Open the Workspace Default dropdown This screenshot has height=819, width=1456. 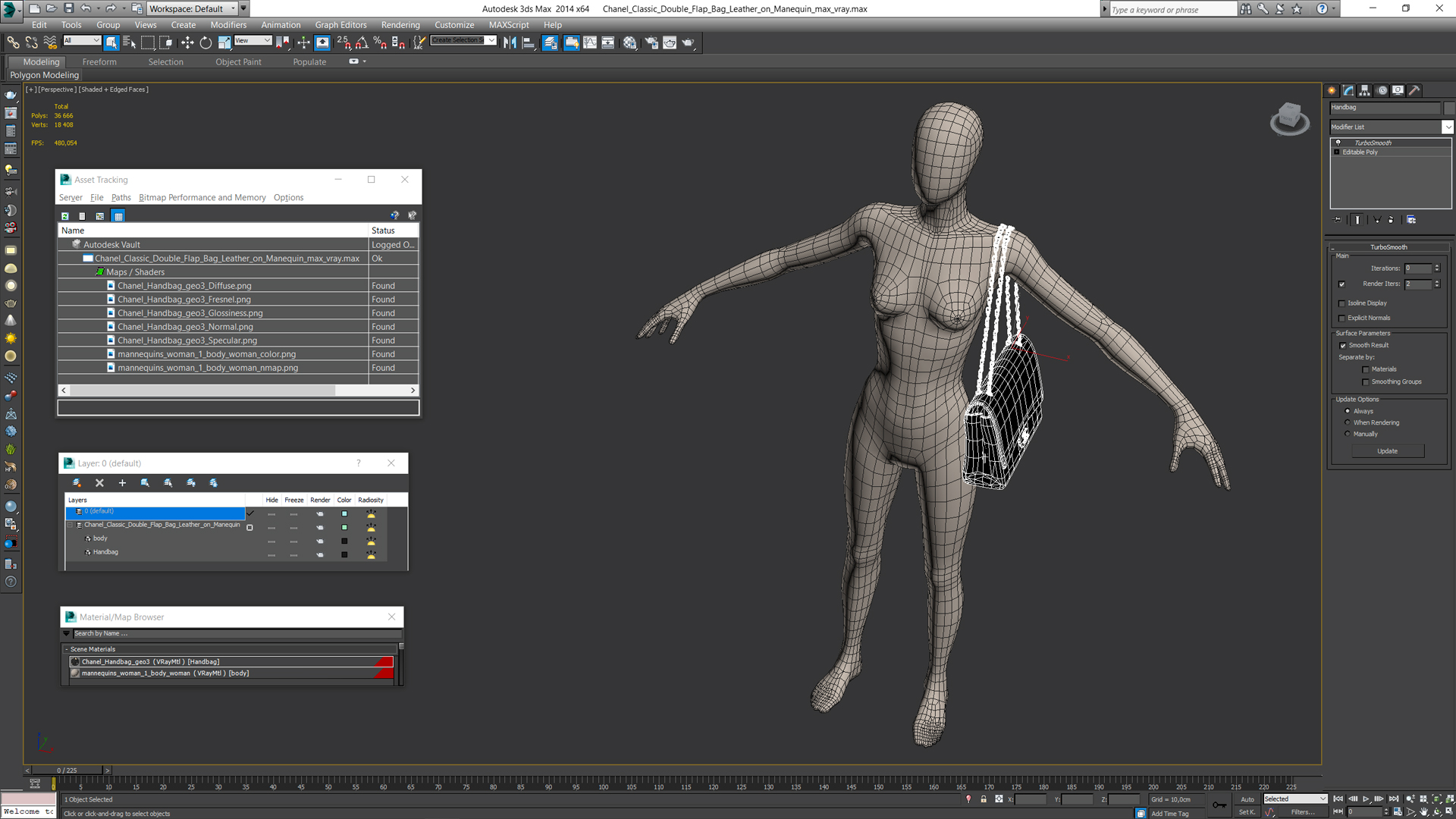click(x=192, y=8)
